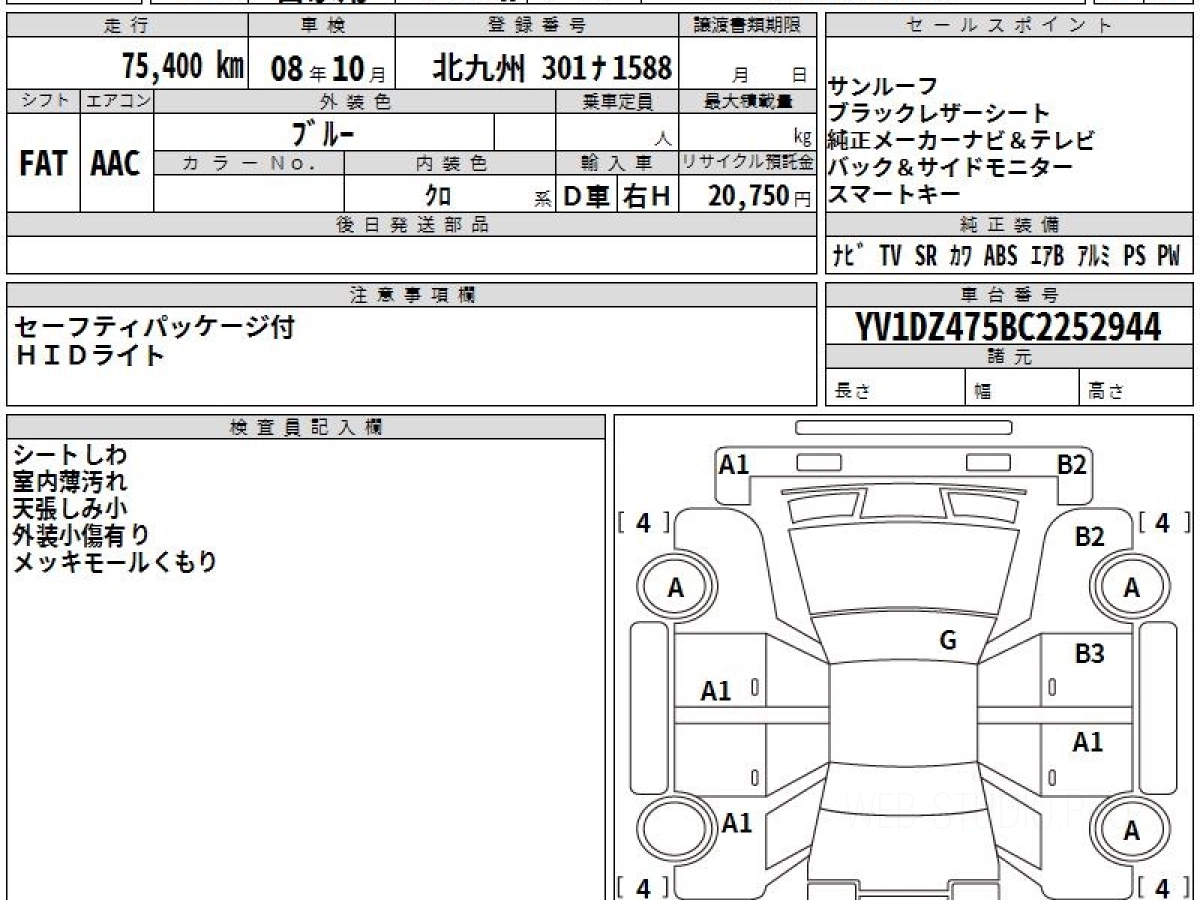The image size is (1200, 900).
Task: Select inspector note メッキモールくもり
Action: click(x=115, y=562)
